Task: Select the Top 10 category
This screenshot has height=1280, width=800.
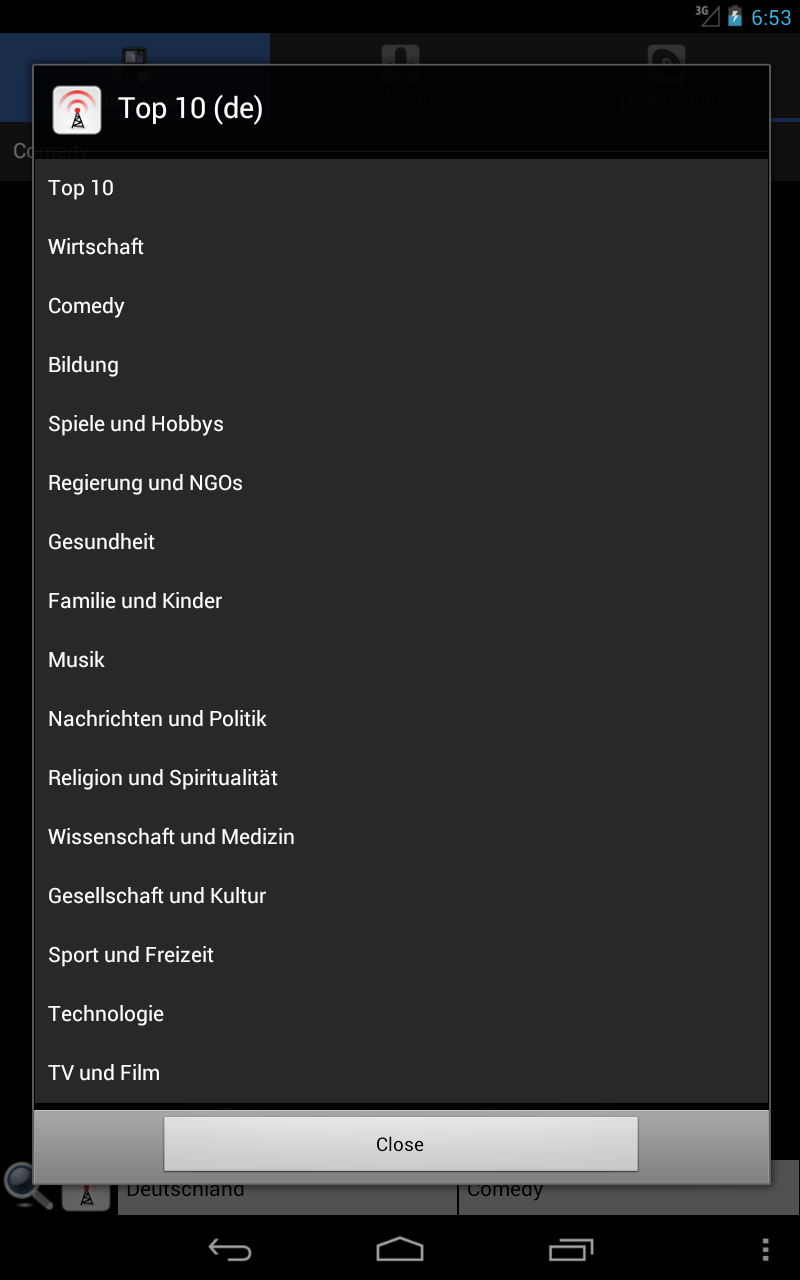Action: click(x=401, y=188)
